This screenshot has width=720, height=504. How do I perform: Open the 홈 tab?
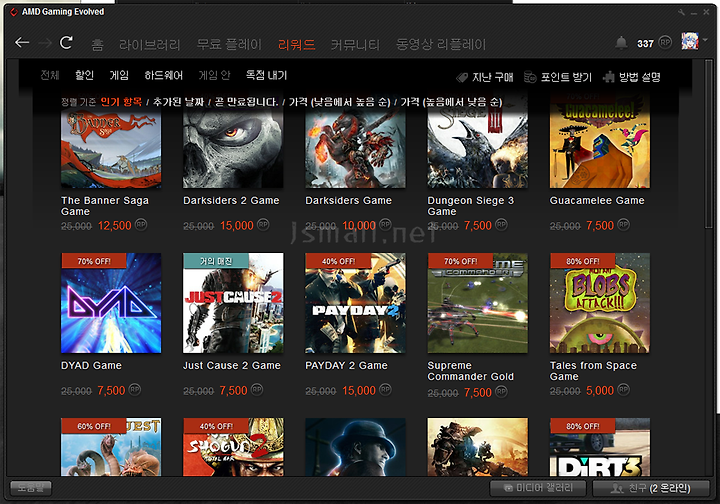tap(97, 45)
